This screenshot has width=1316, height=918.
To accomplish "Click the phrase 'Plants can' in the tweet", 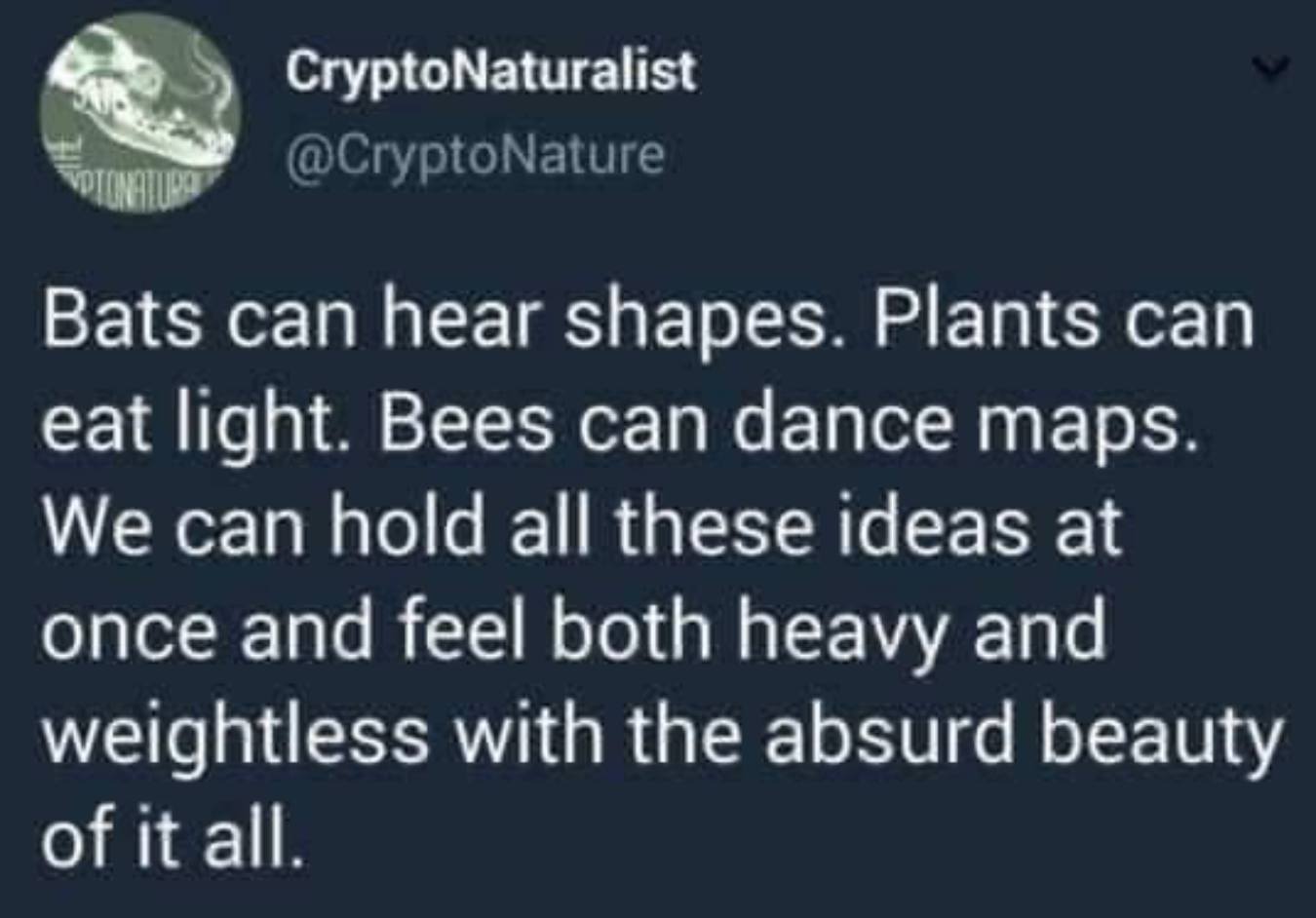I will tap(1063, 321).
